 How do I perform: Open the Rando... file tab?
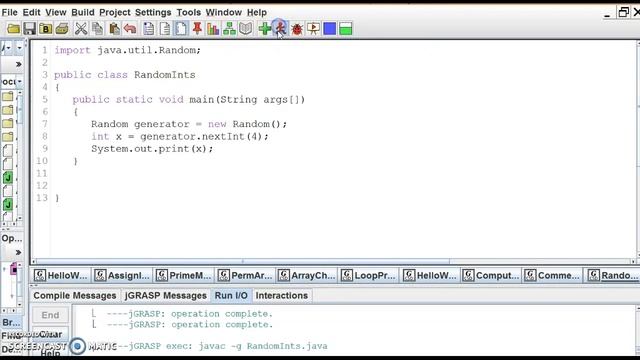[x=612, y=276]
